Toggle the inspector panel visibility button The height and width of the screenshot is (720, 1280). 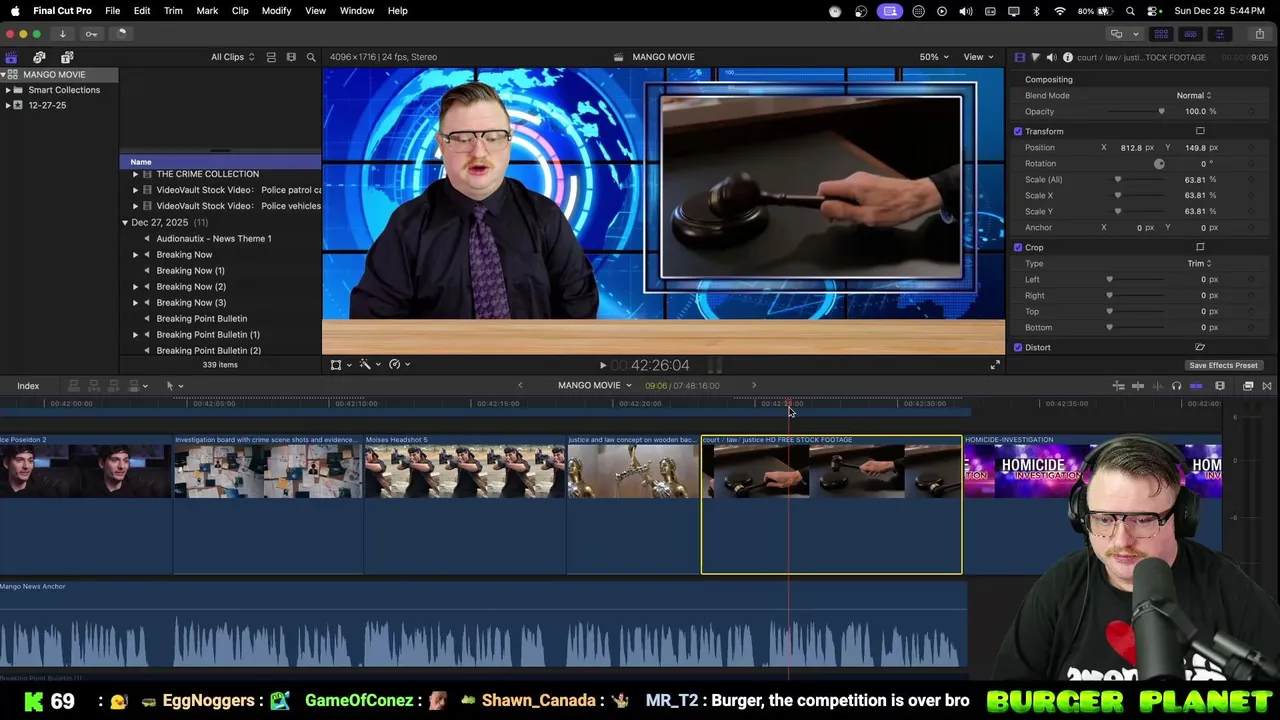1219,33
